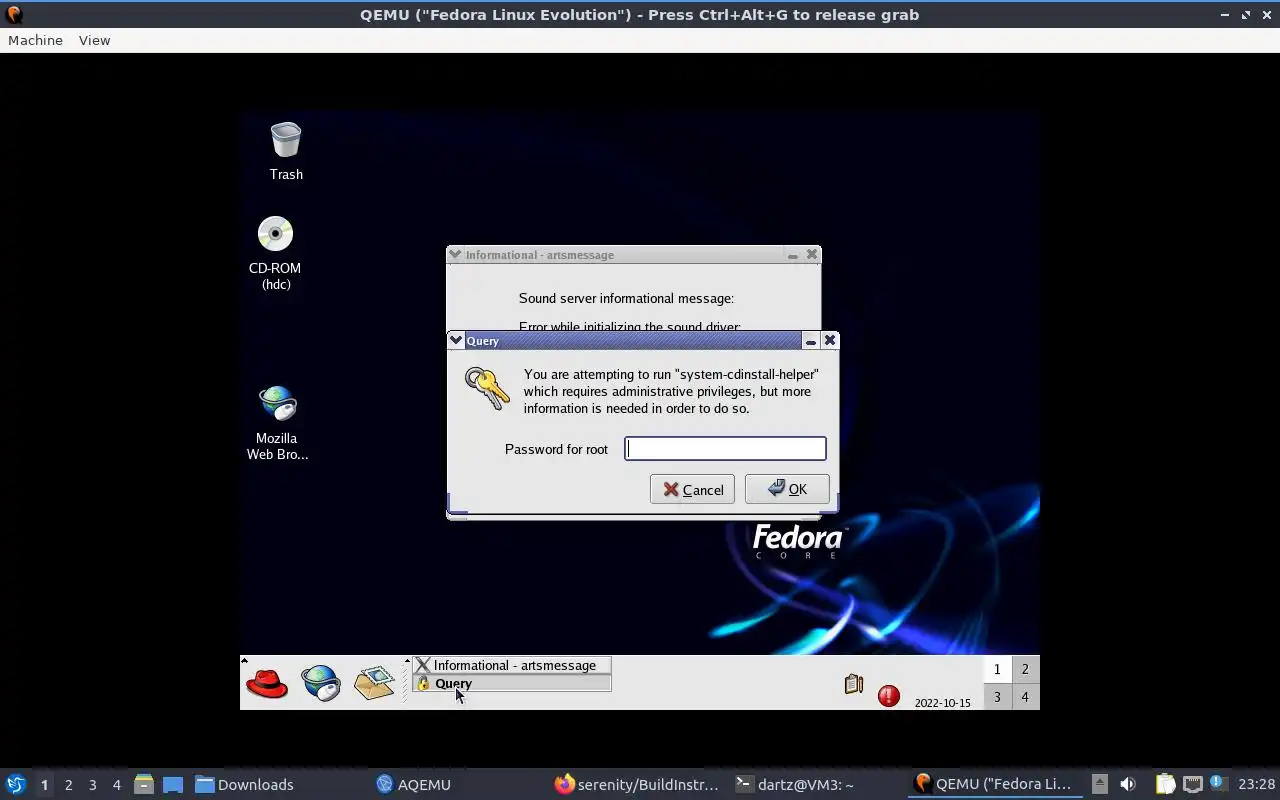1280x800 pixels.
Task: Click the host clock 23:28
Action: (x=1256, y=785)
